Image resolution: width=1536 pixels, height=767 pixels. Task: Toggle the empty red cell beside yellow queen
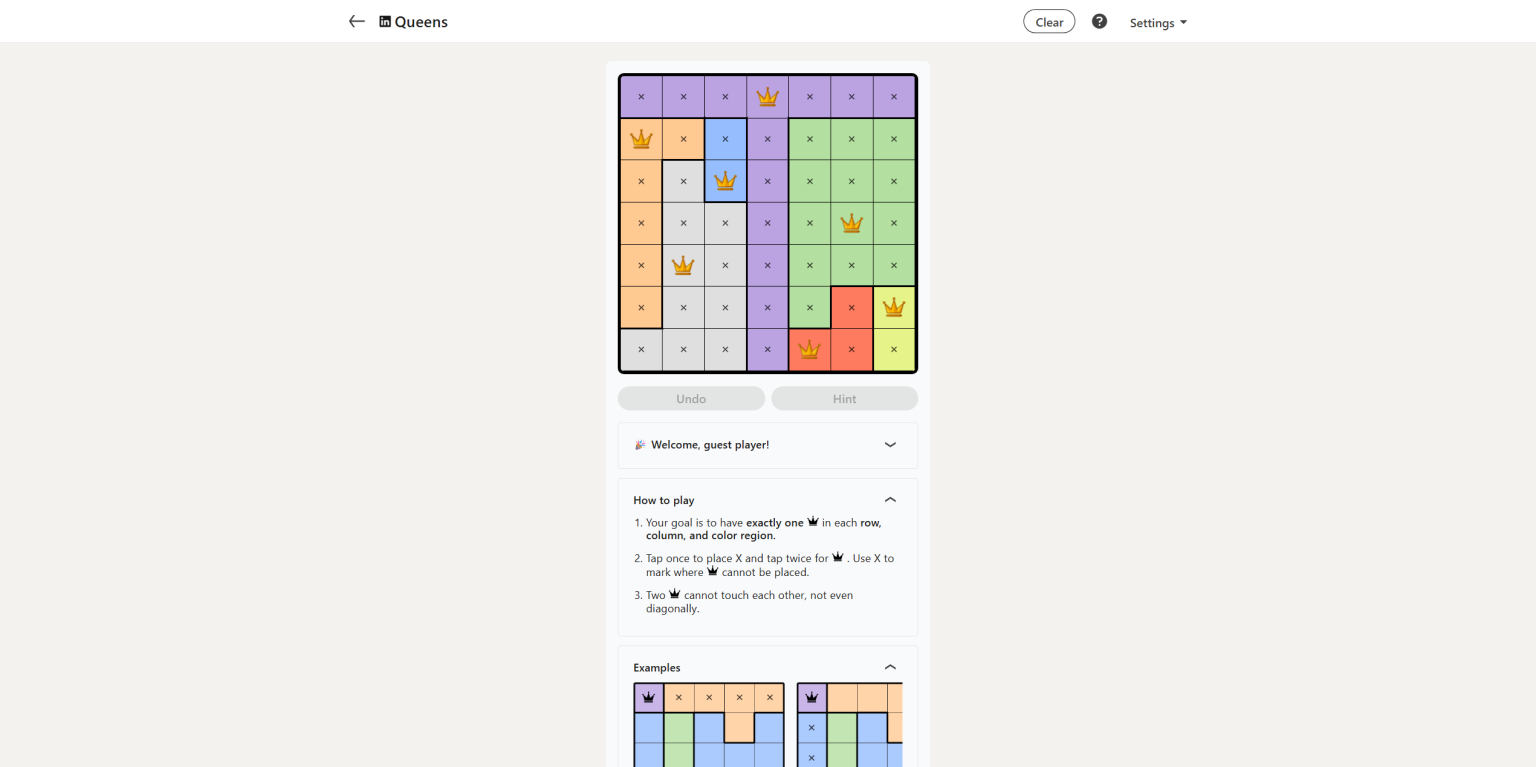click(x=851, y=307)
